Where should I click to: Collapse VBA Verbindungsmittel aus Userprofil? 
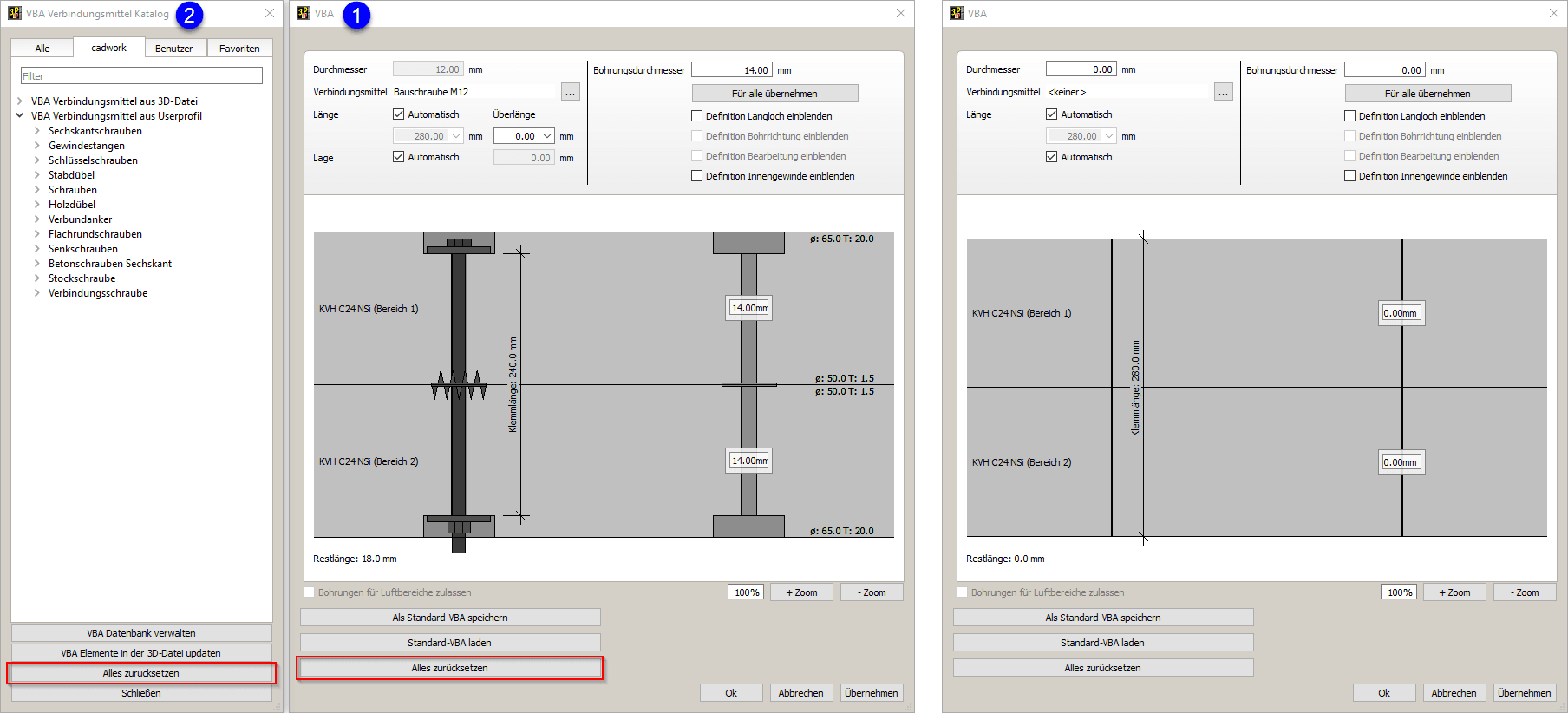[19, 115]
